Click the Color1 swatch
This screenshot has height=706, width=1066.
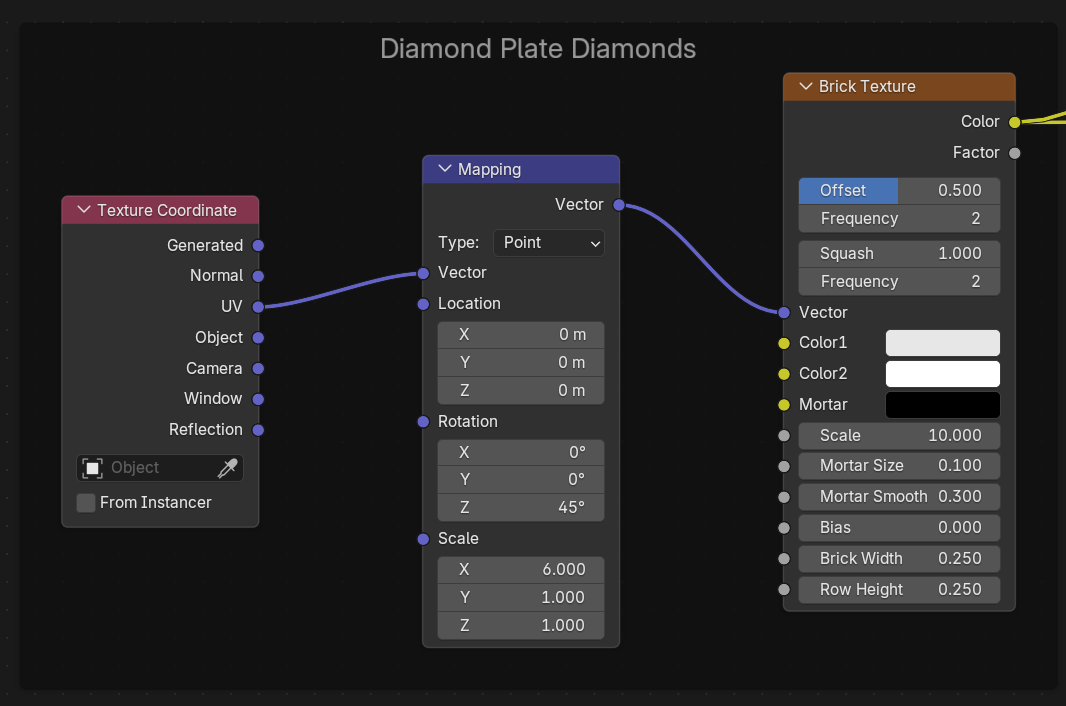942,343
